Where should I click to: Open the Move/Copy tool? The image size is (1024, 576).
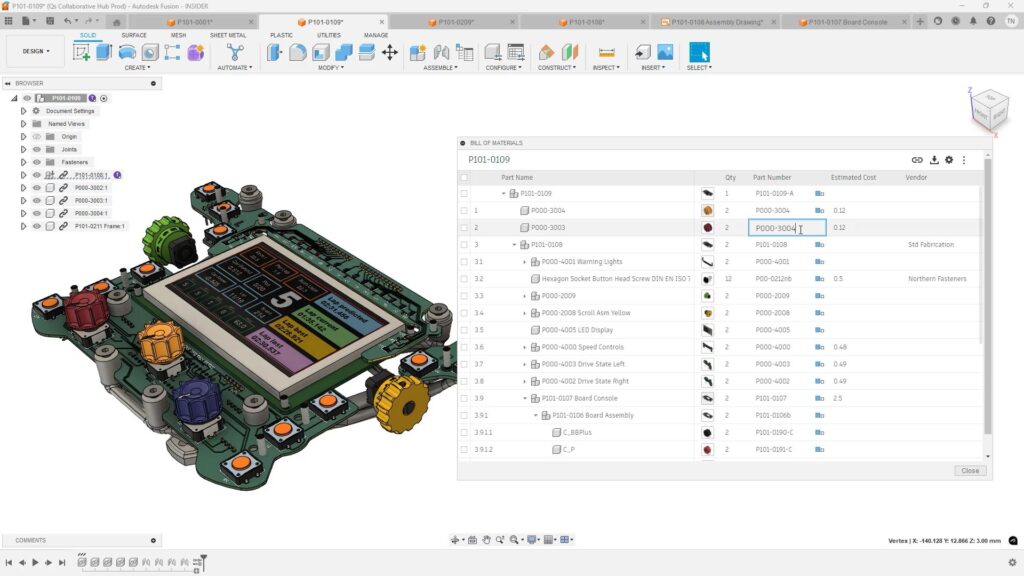[389, 52]
